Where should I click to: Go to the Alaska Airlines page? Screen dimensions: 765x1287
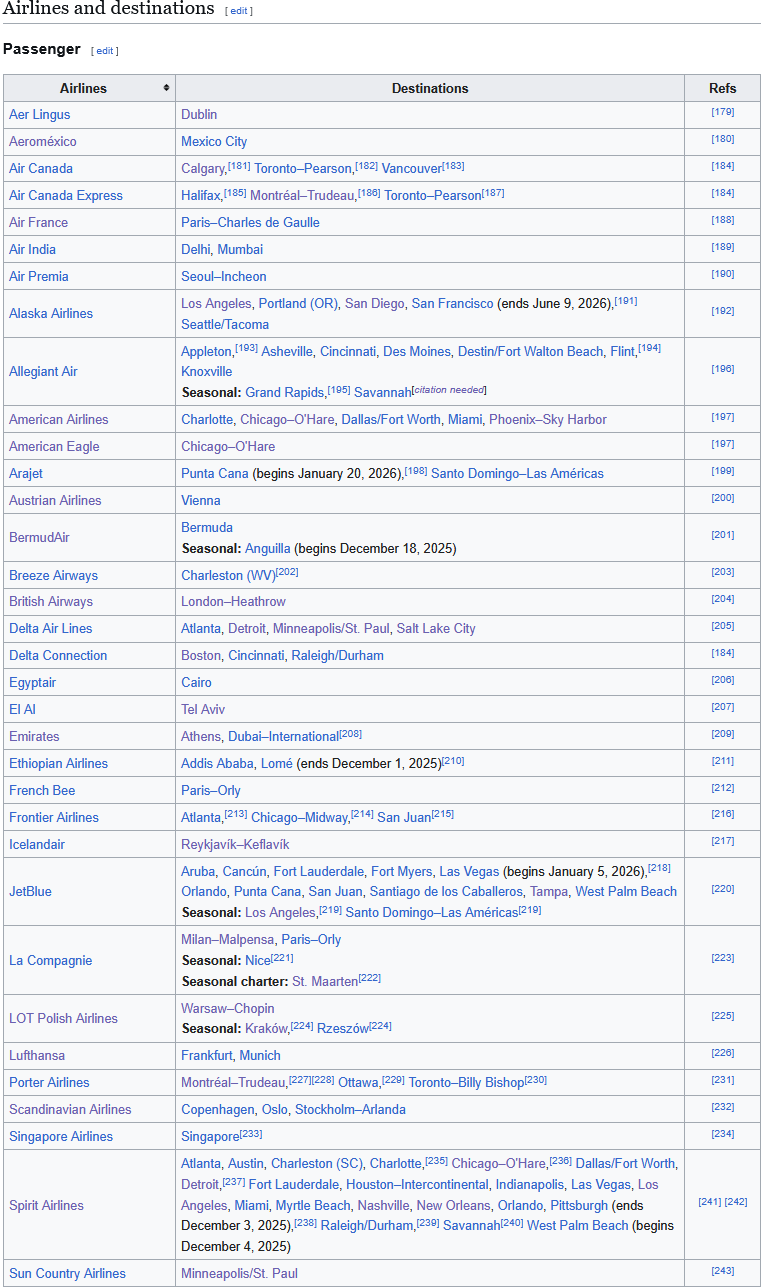[x=51, y=314]
